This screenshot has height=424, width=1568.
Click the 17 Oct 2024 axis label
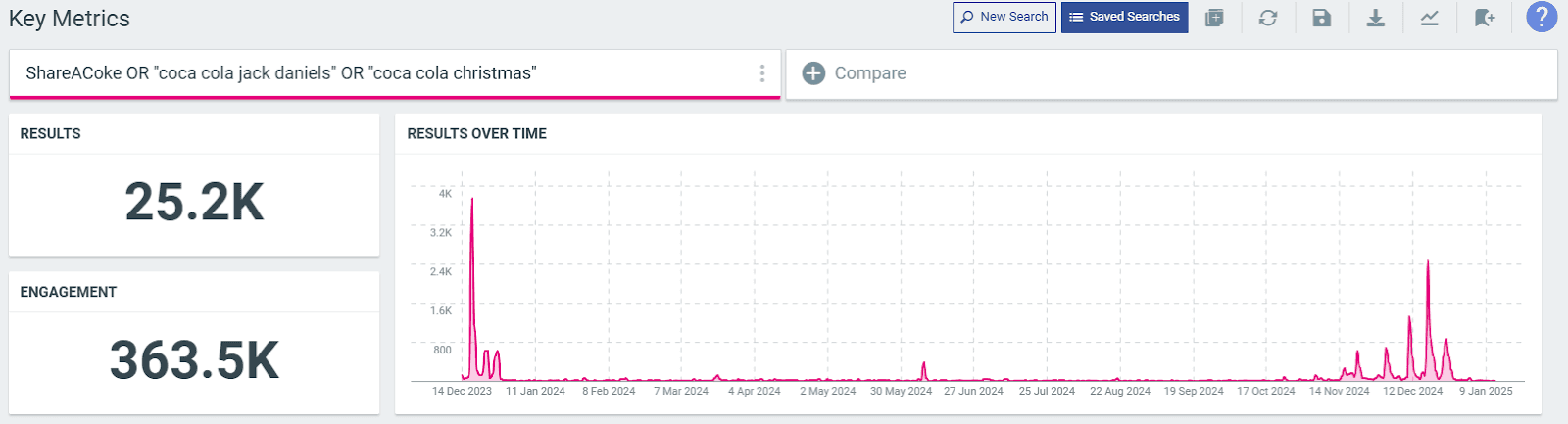pyautogui.click(x=1266, y=392)
